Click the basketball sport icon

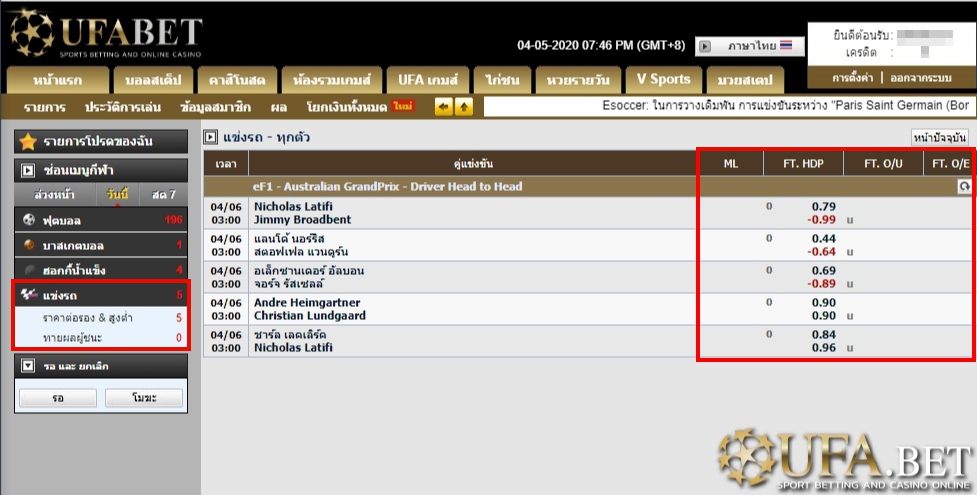[29, 245]
